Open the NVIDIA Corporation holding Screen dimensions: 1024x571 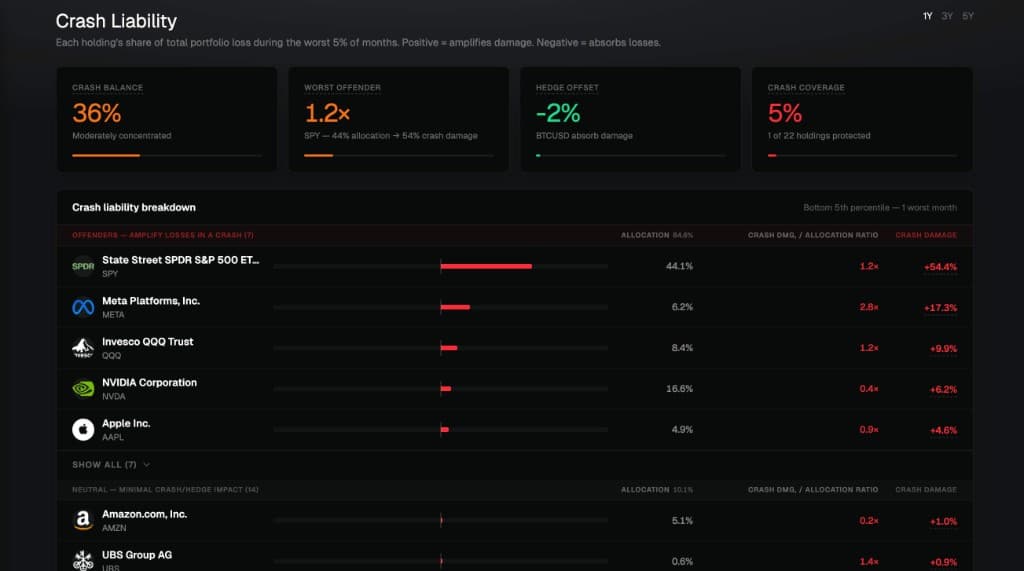tap(514, 389)
